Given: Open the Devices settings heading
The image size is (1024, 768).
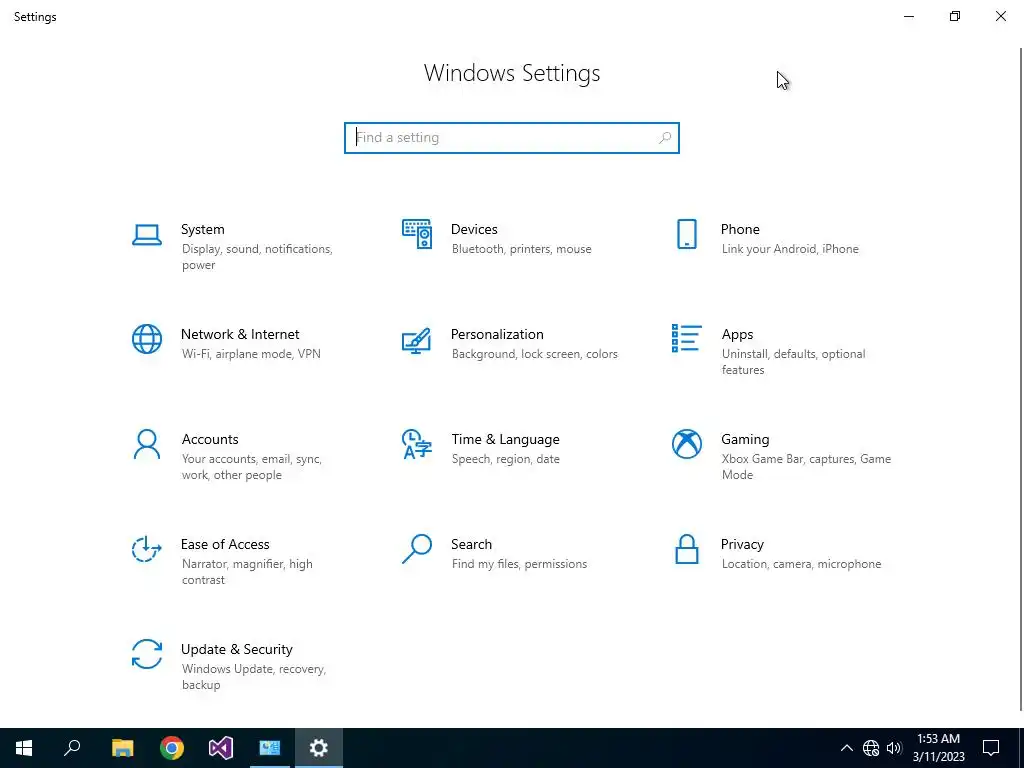Looking at the screenshot, I should [x=474, y=229].
